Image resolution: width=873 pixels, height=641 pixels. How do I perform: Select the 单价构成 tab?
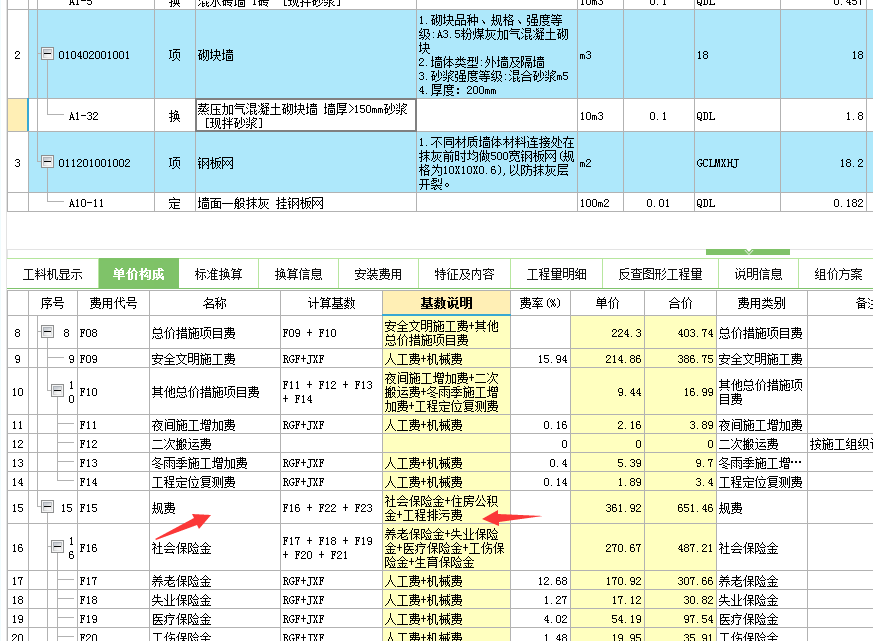coord(139,274)
